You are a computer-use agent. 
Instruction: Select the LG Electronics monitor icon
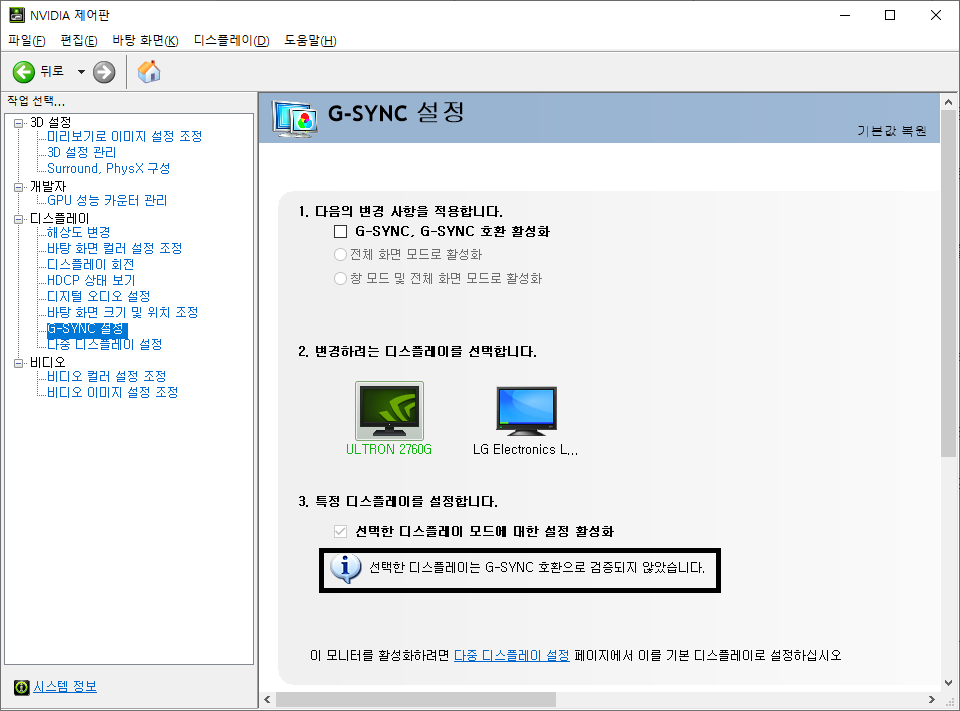point(527,410)
